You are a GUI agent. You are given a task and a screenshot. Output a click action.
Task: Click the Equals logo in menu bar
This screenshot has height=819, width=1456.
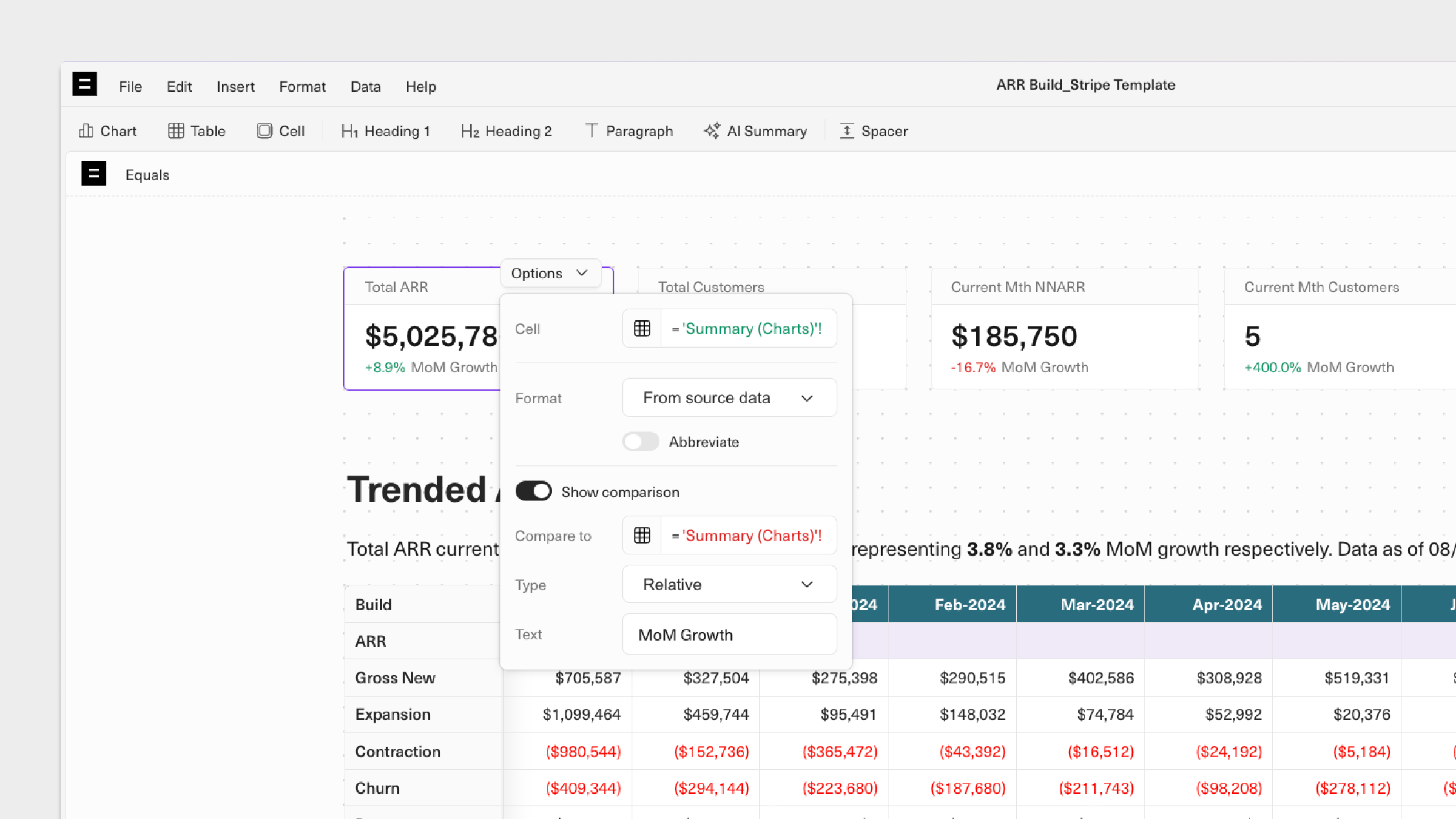pos(85,84)
